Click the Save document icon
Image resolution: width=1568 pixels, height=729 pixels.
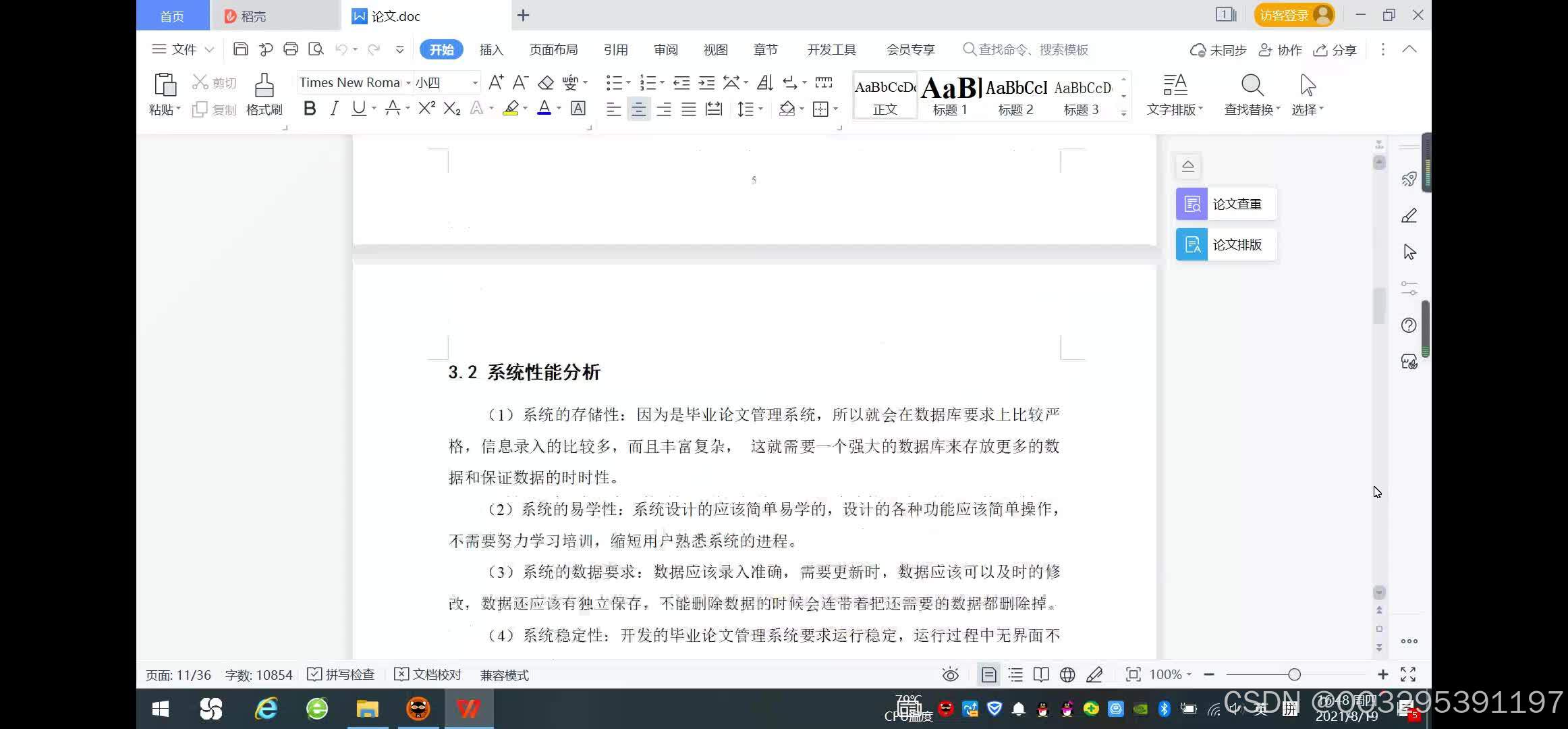240,49
